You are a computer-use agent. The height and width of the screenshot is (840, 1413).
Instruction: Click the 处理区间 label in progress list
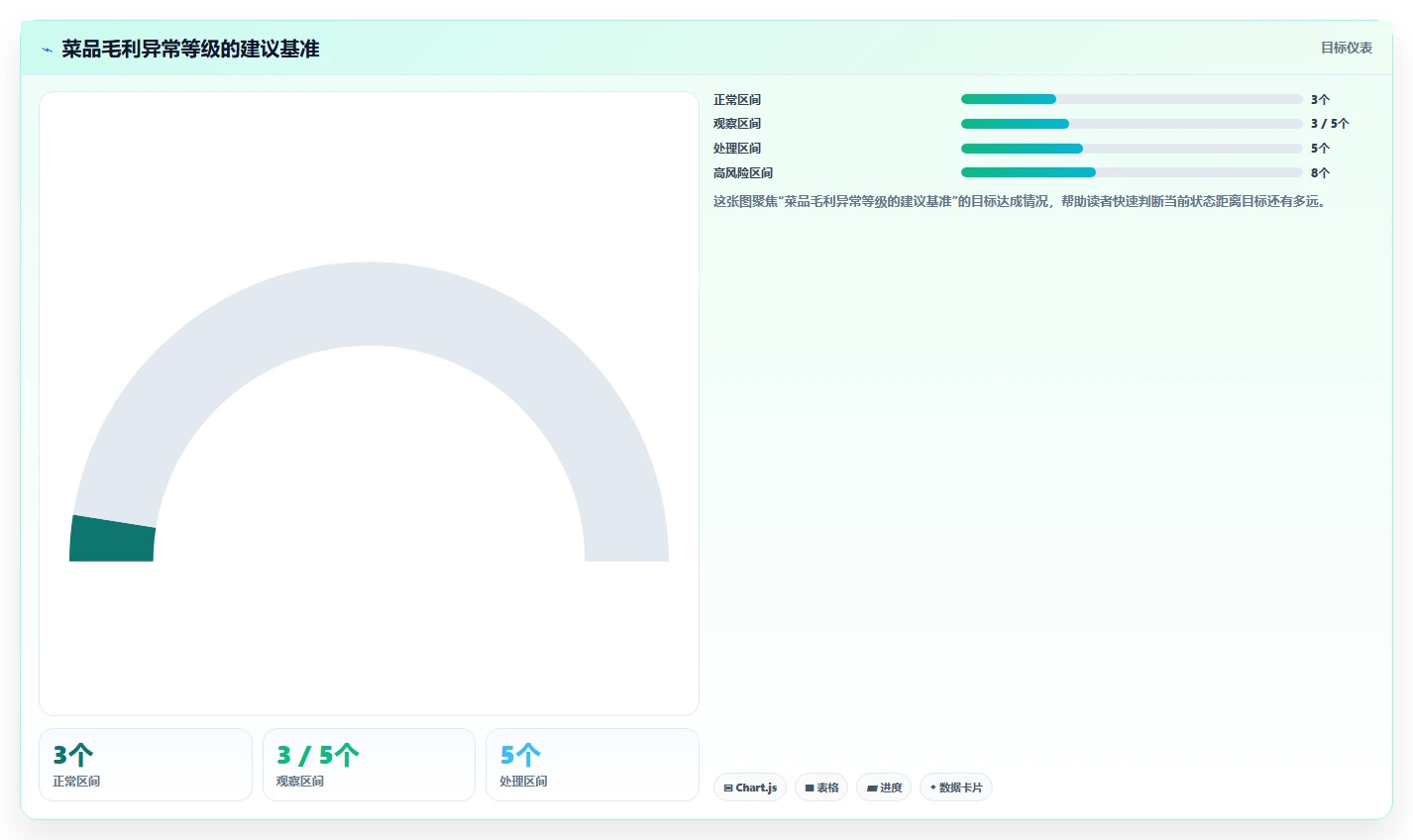pyautogui.click(x=737, y=149)
